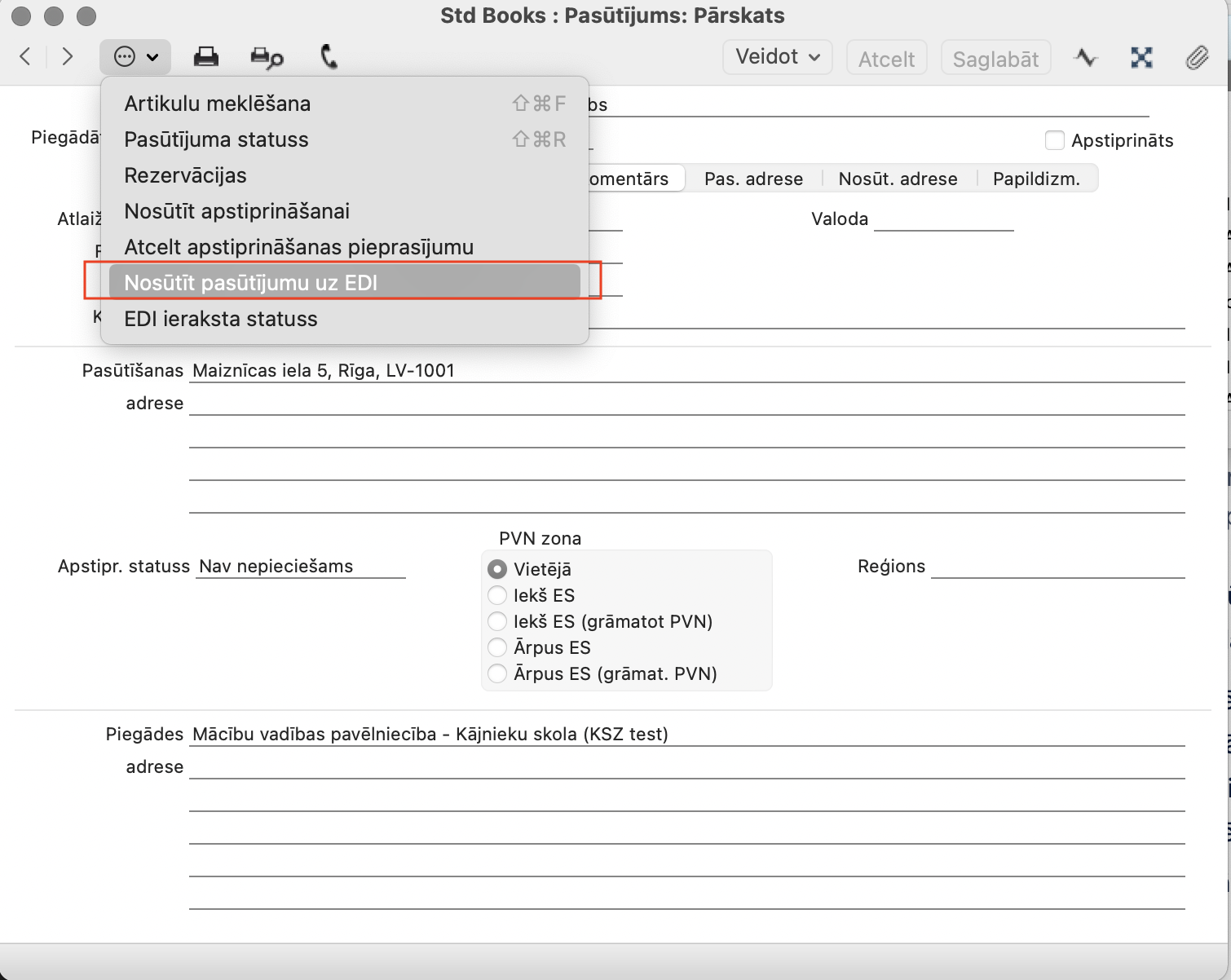Select the Iekš ES radio button
The width and height of the screenshot is (1231, 980).
497,595
